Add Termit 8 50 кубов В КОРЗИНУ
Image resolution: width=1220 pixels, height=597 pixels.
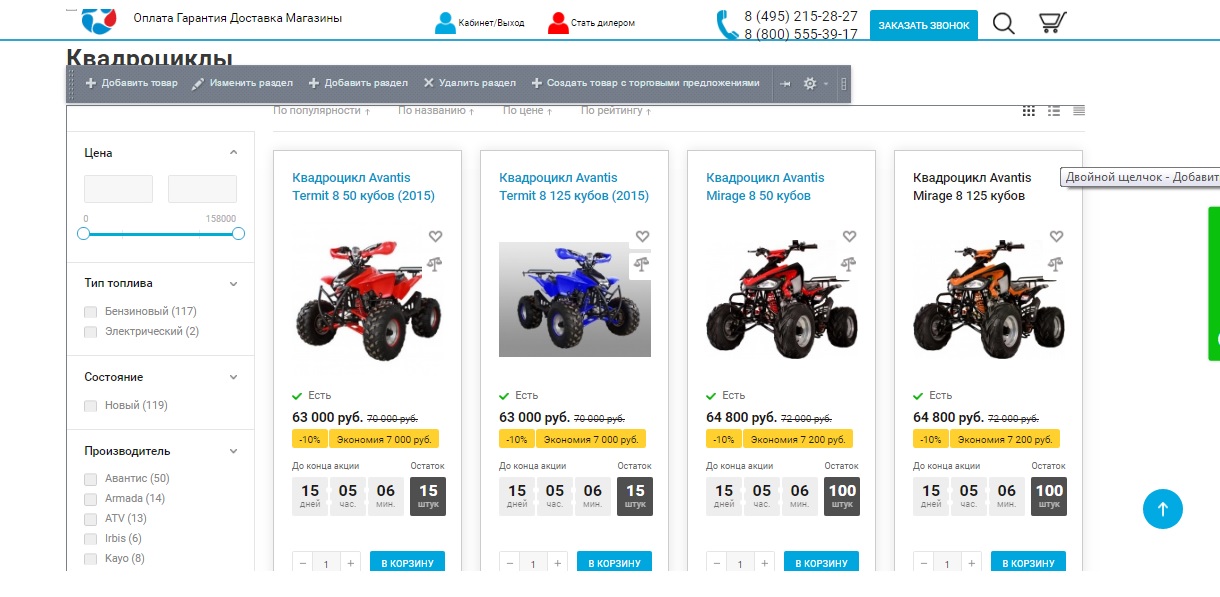tap(407, 564)
